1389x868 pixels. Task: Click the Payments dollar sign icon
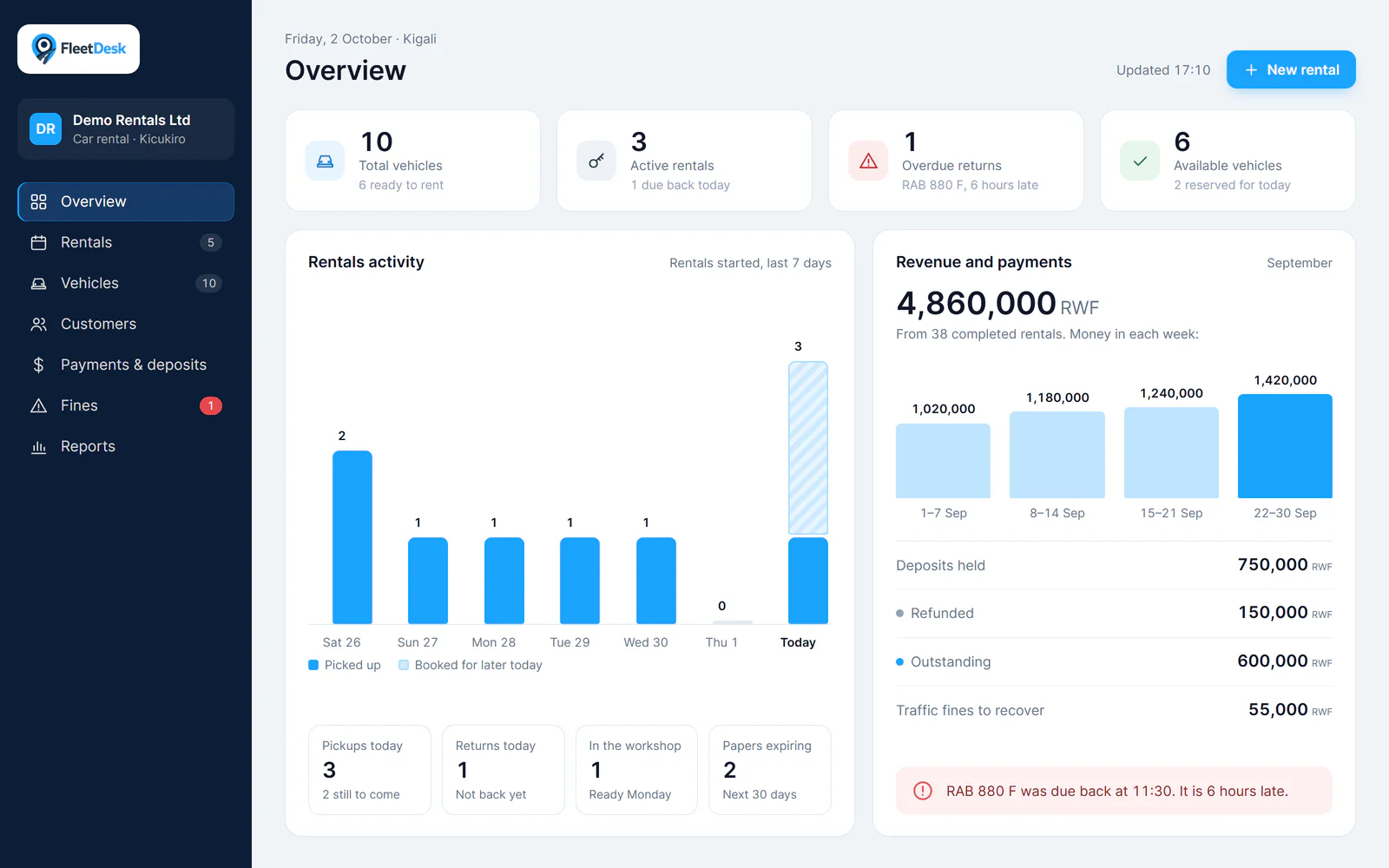click(38, 365)
